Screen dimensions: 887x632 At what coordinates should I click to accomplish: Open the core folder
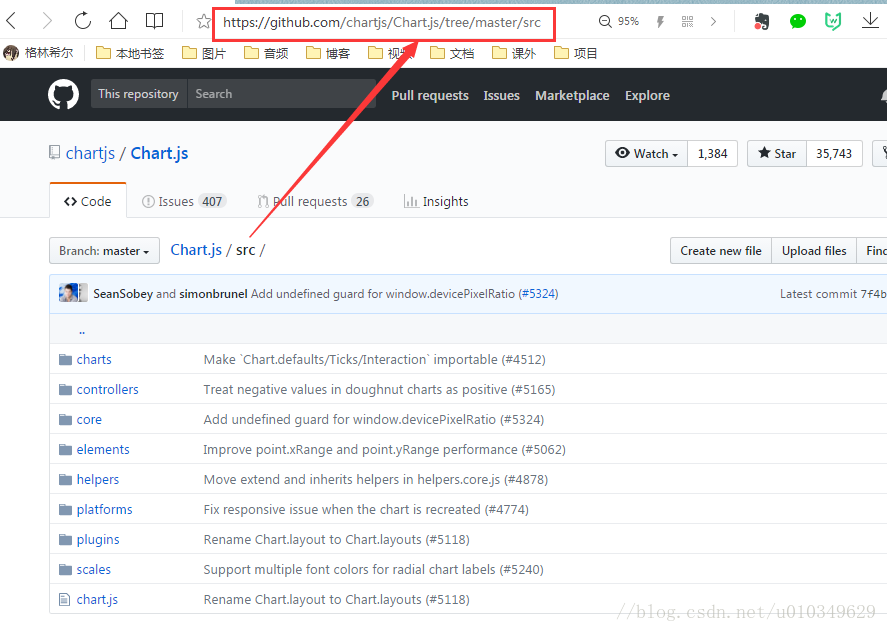coord(89,419)
